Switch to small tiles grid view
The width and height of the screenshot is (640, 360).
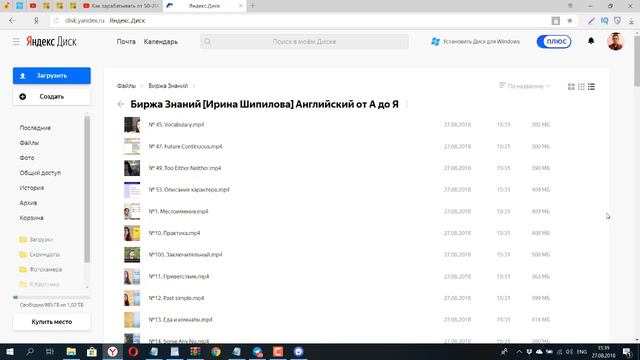(581, 87)
